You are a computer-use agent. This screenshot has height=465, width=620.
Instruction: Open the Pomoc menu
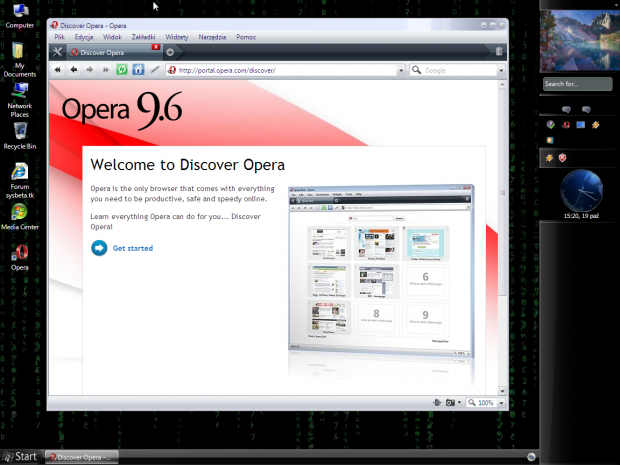click(x=246, y=37)
